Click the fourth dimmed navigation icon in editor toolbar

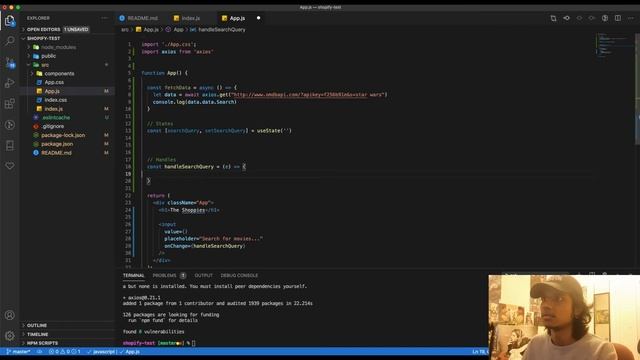[592, 18]
